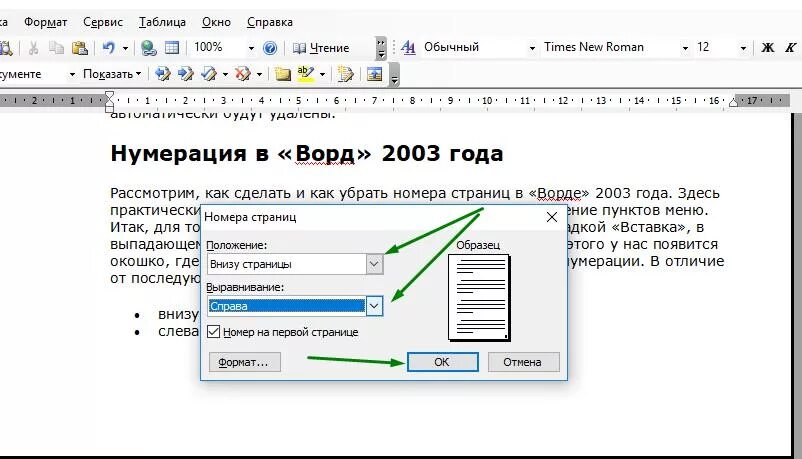
Task: Open the Highlight color dropdown arrow
Action: click(322, 75)
